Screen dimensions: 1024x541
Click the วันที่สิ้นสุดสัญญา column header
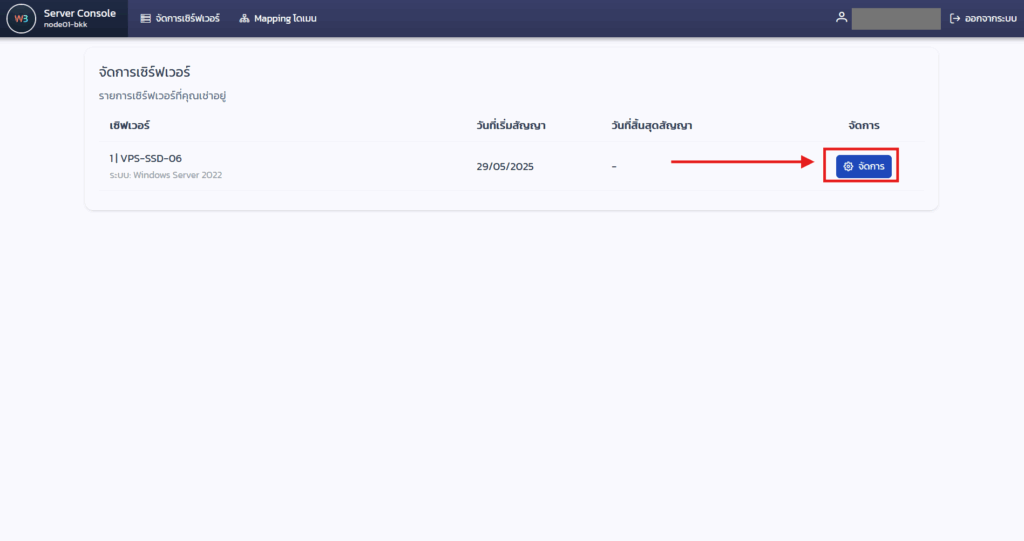point(652,125)
